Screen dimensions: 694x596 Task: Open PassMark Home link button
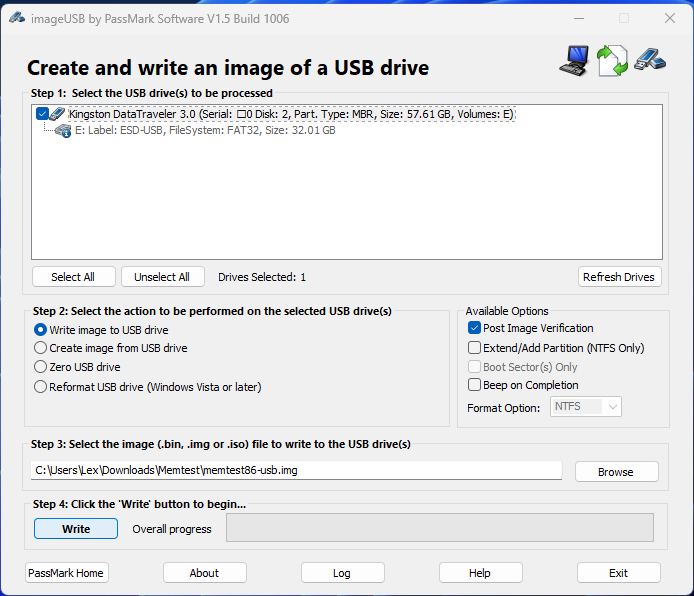(x=66, y=573)
